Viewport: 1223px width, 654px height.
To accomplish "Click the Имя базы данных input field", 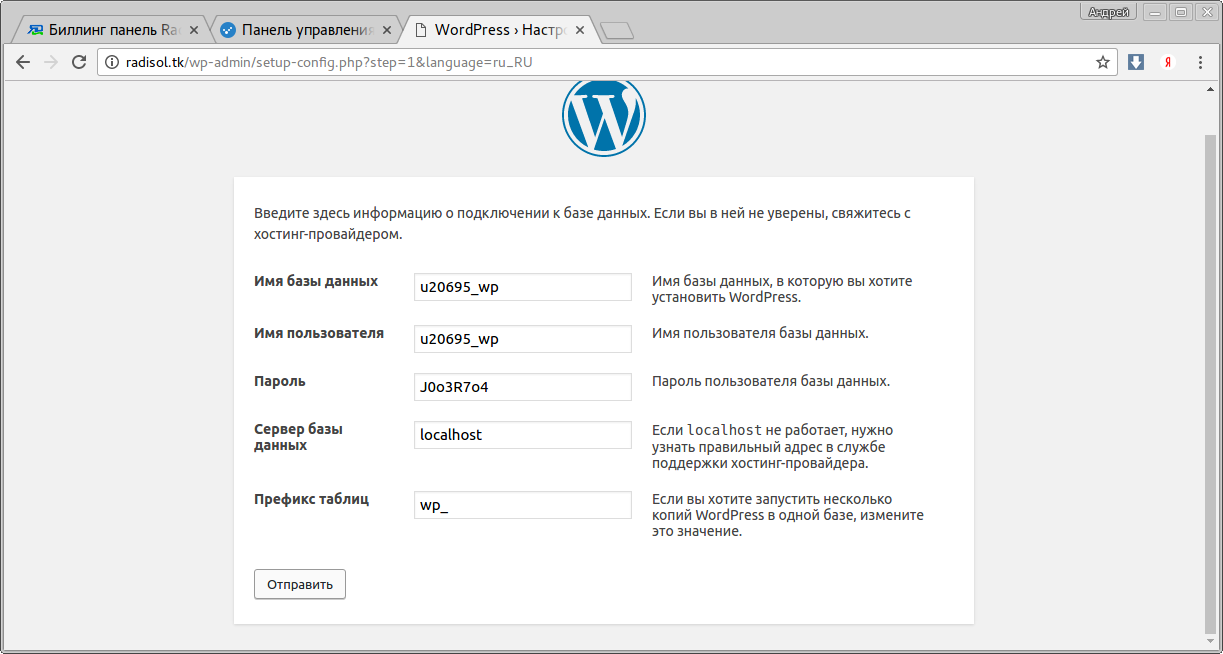I will (x=523, y=287).
